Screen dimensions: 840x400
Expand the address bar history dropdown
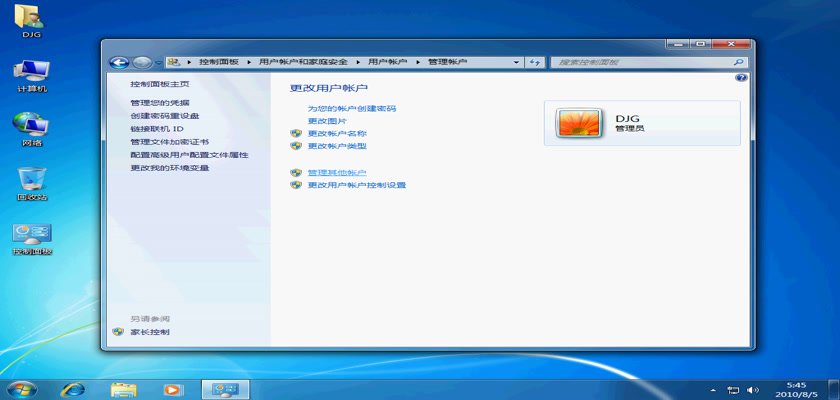click(x=517, y=62)
